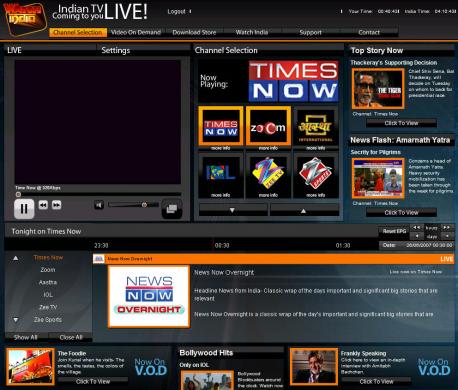Click the rewind button in the player
Screen dimensions: 458x390
tap(43, 205)
